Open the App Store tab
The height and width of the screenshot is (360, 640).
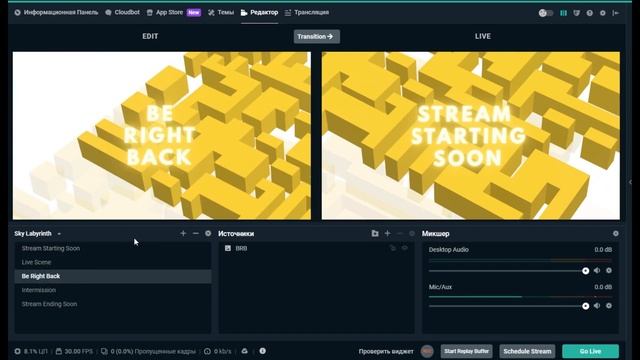tap(173, 12)
